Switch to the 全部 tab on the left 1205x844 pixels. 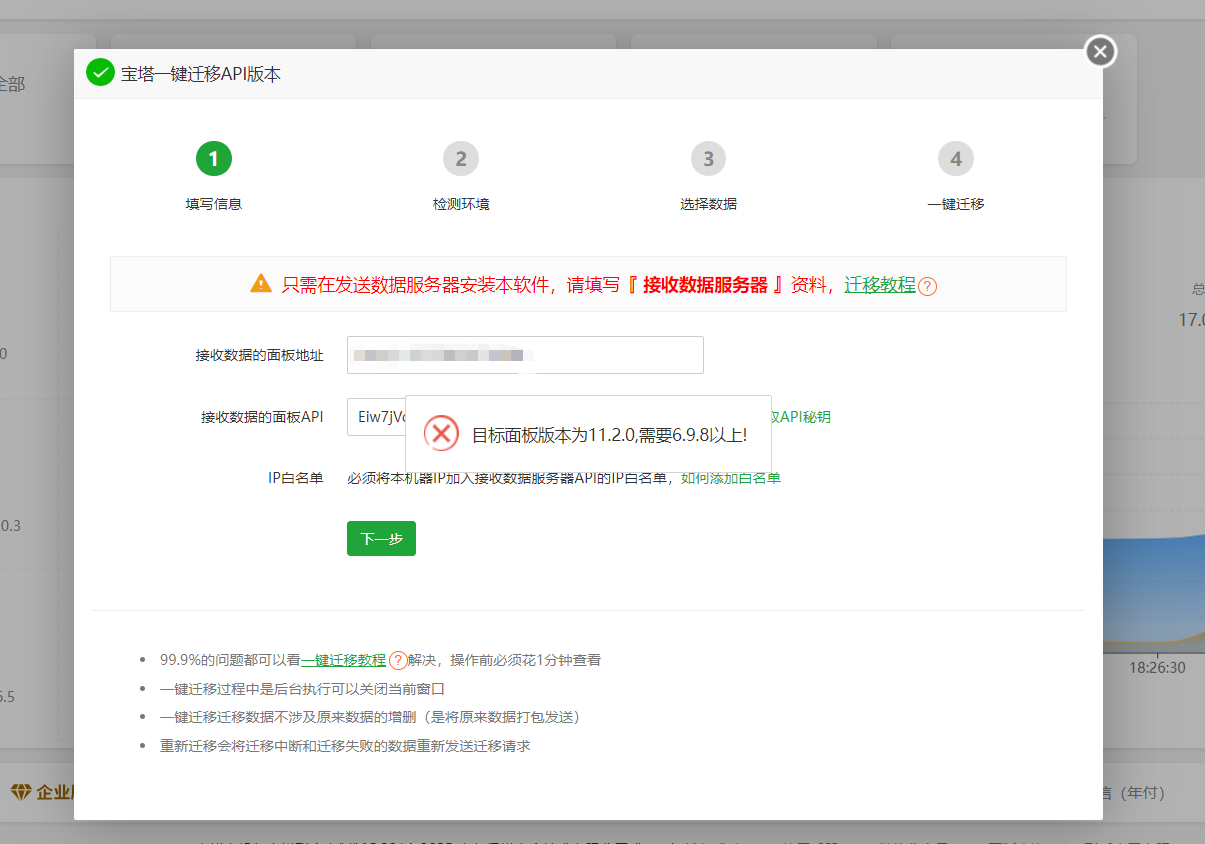point(10,85)
